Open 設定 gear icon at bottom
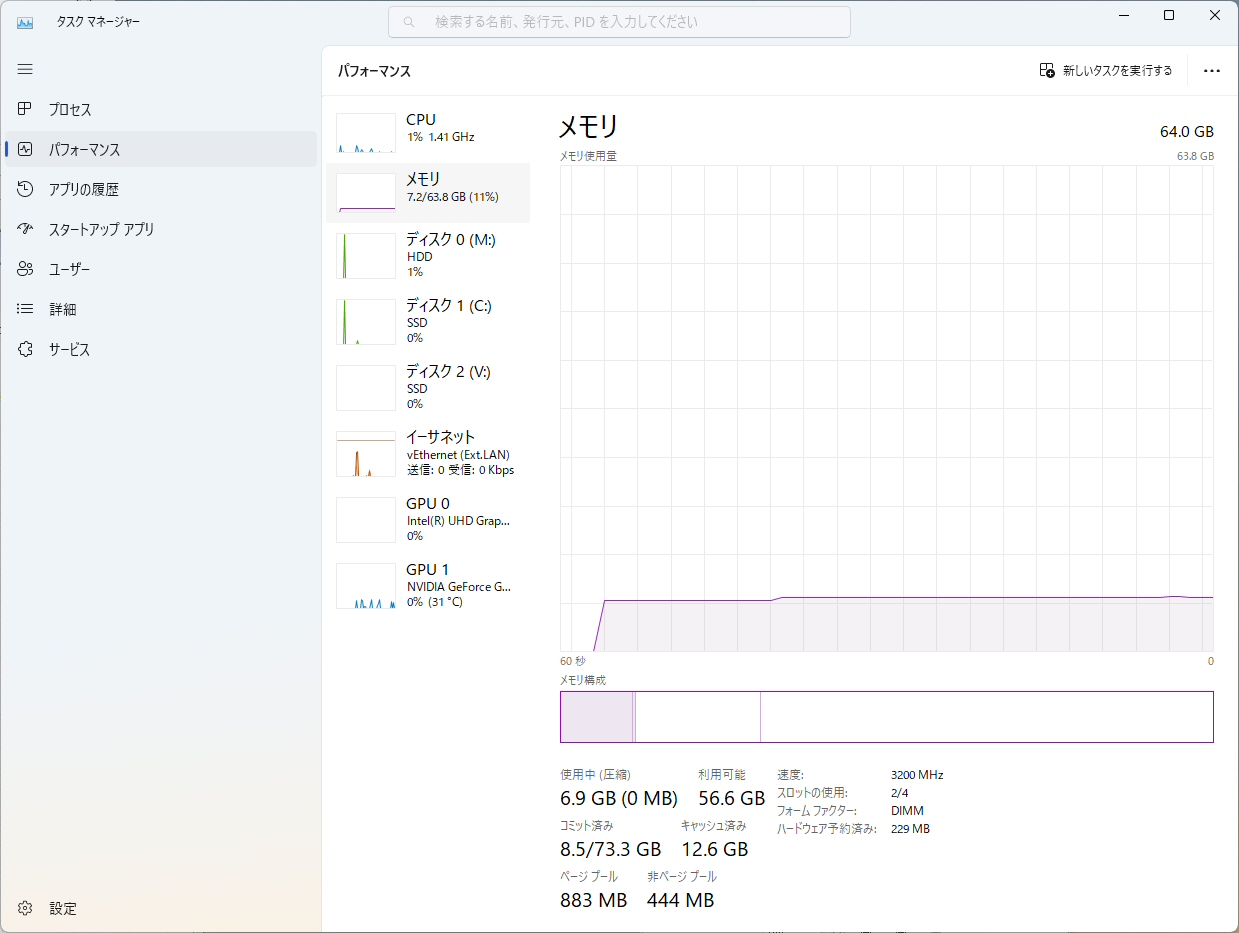This screenshot has width=1239, height=933. click(x=26, y=908)
